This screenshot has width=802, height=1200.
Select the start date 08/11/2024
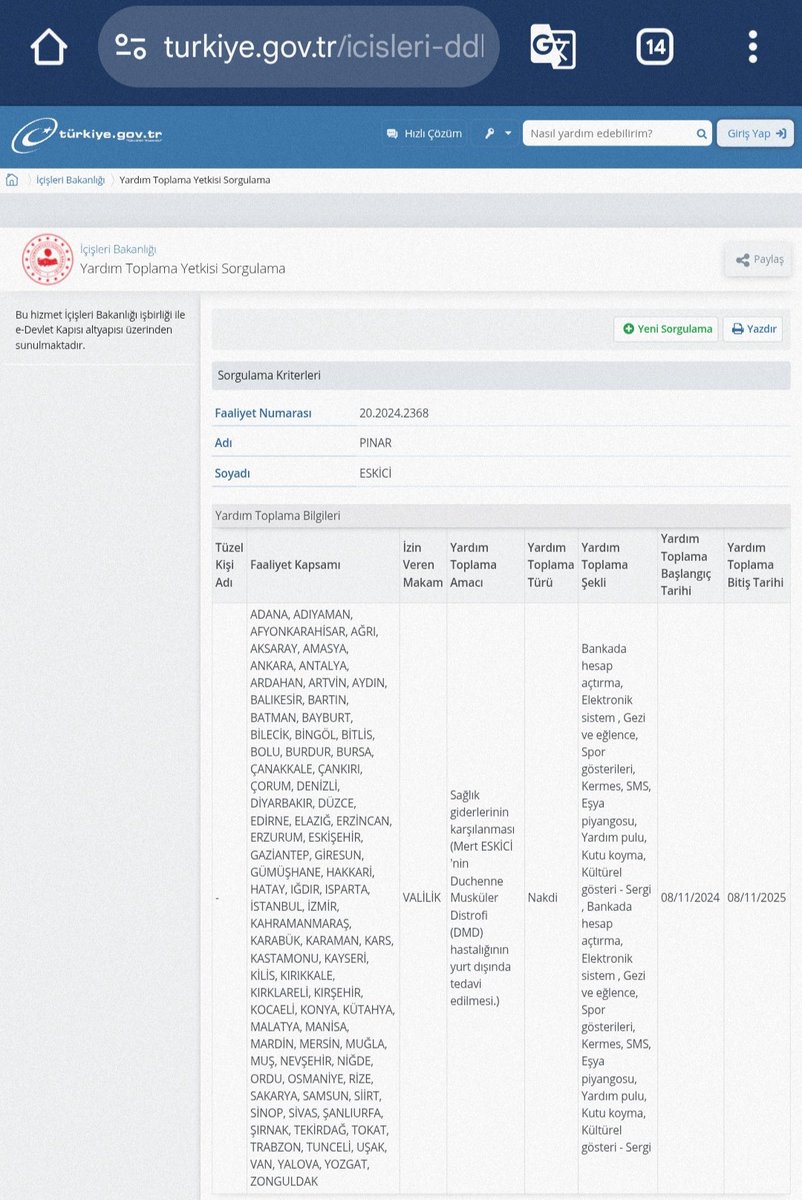(x=690, y=898)
